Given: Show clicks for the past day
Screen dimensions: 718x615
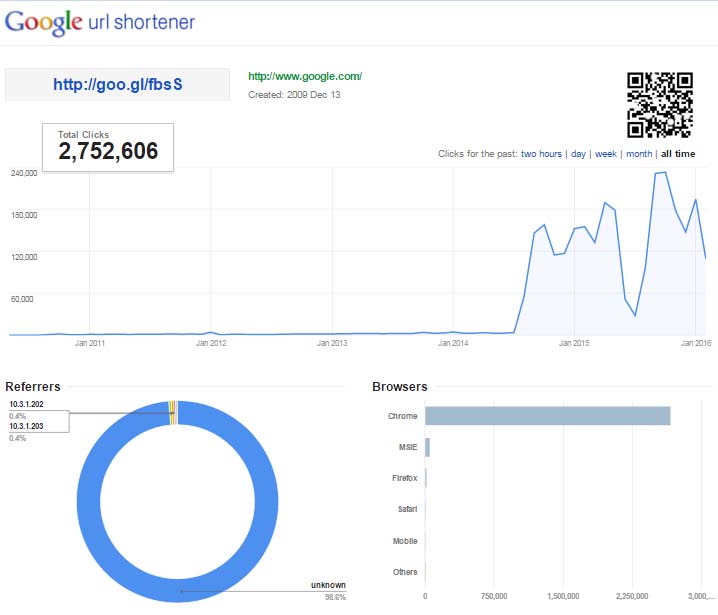Looking at the screenshot, I should click(578, 154).
